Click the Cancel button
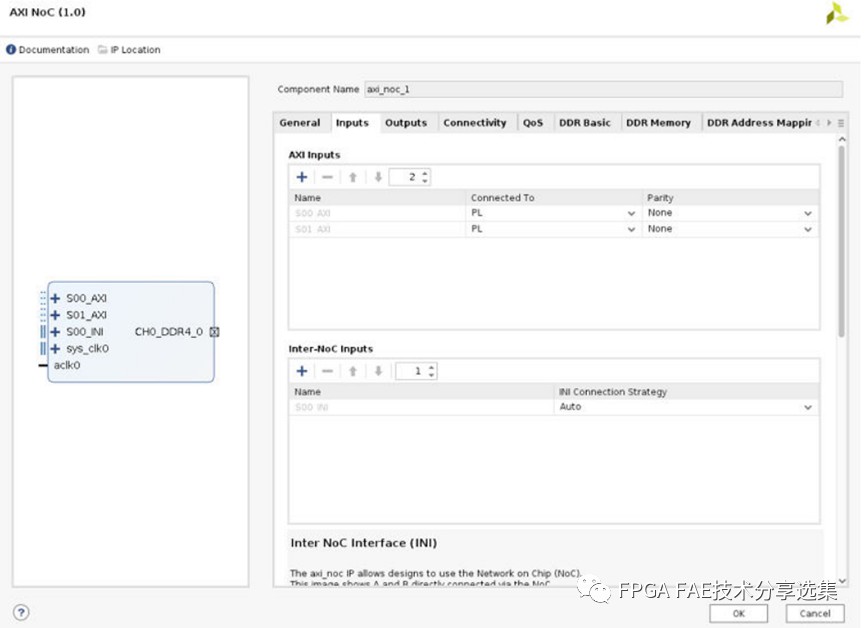 (x=815, y=614)
